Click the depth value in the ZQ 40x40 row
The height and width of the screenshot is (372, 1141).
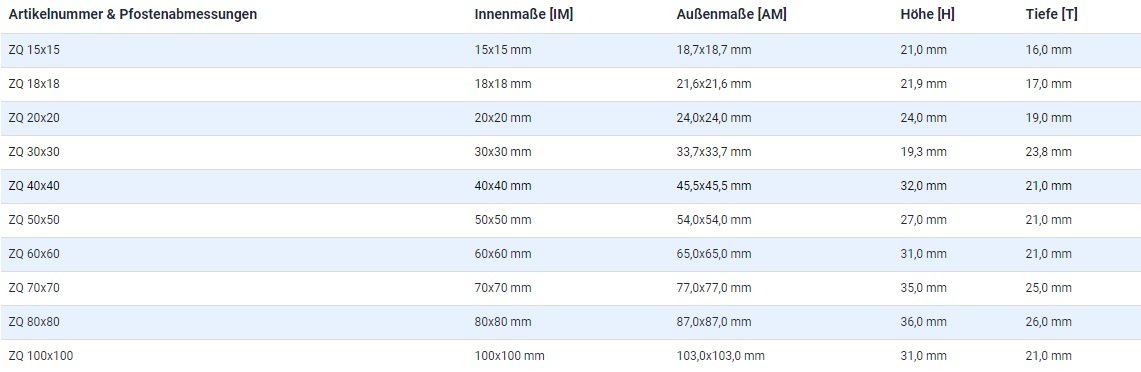(1049, 186)
